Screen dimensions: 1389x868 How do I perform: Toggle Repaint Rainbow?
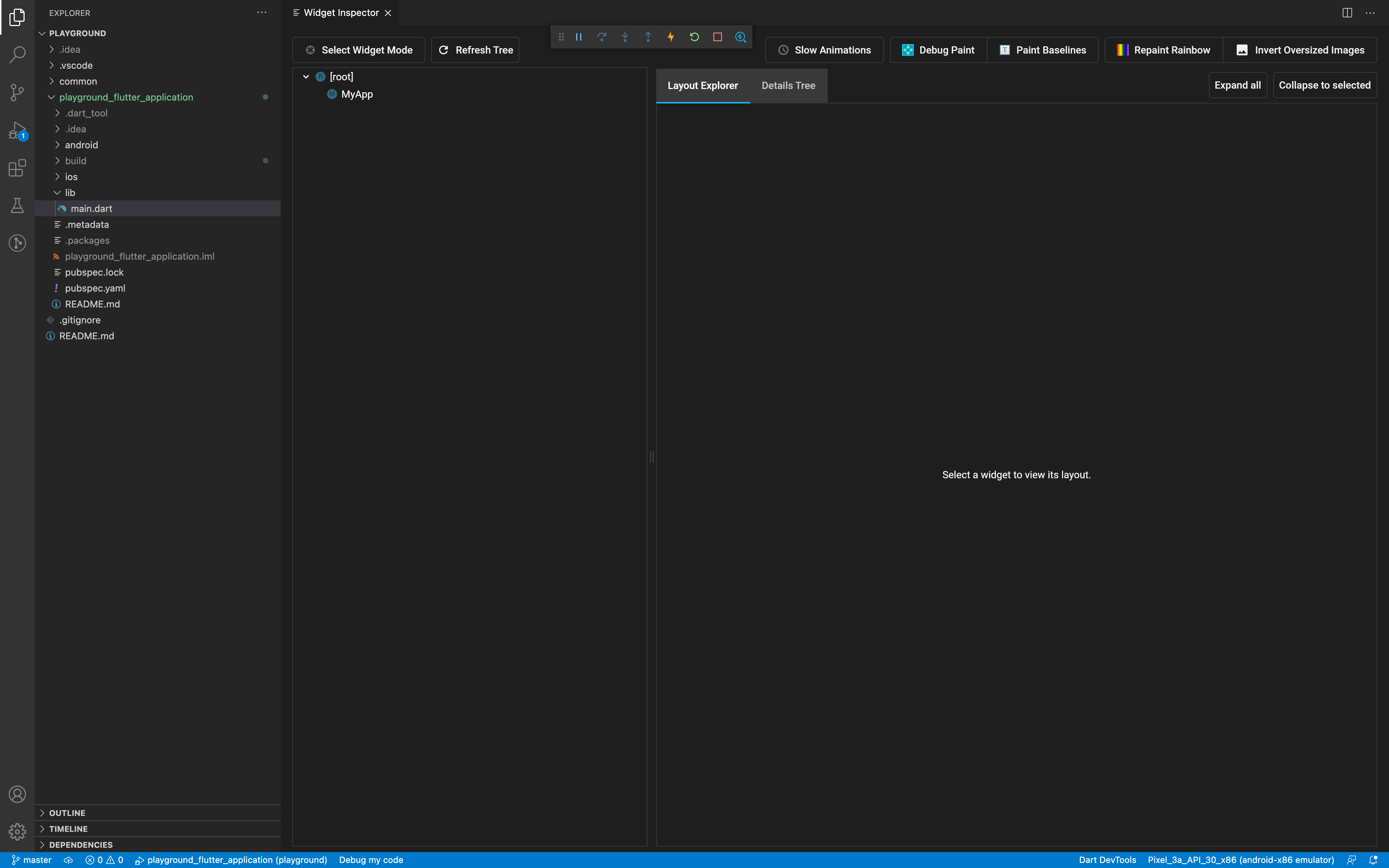(x=1163, y=50)
